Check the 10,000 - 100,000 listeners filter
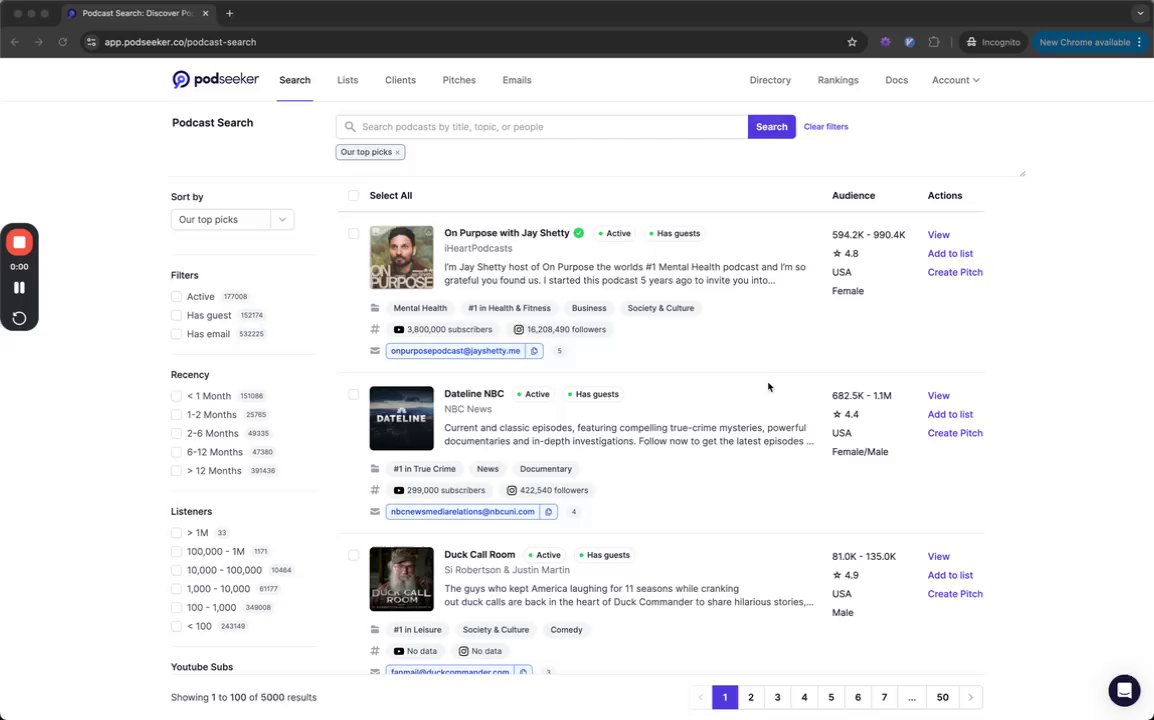The image size is (1154, 720). (x=176, y=571)
